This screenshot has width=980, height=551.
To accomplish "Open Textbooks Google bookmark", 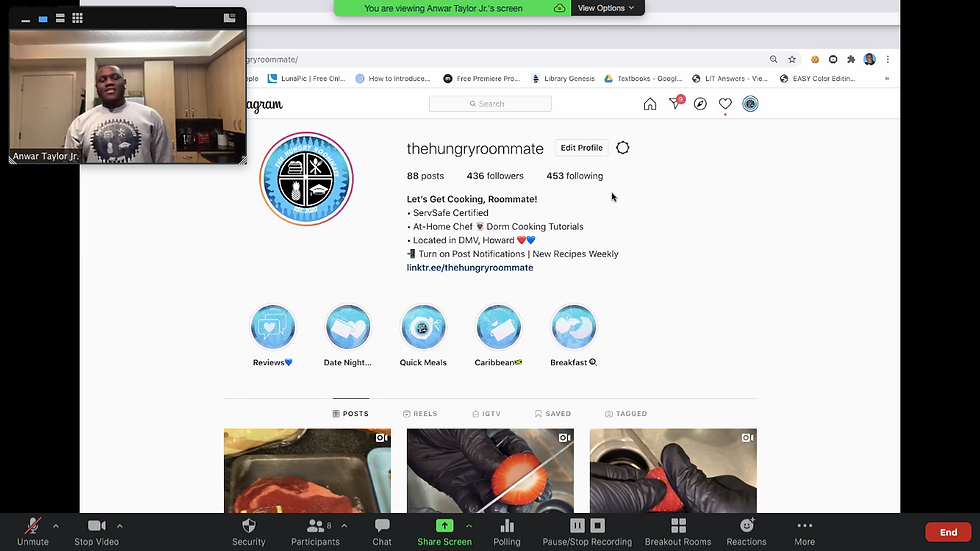I will click(x=643, y=79).
